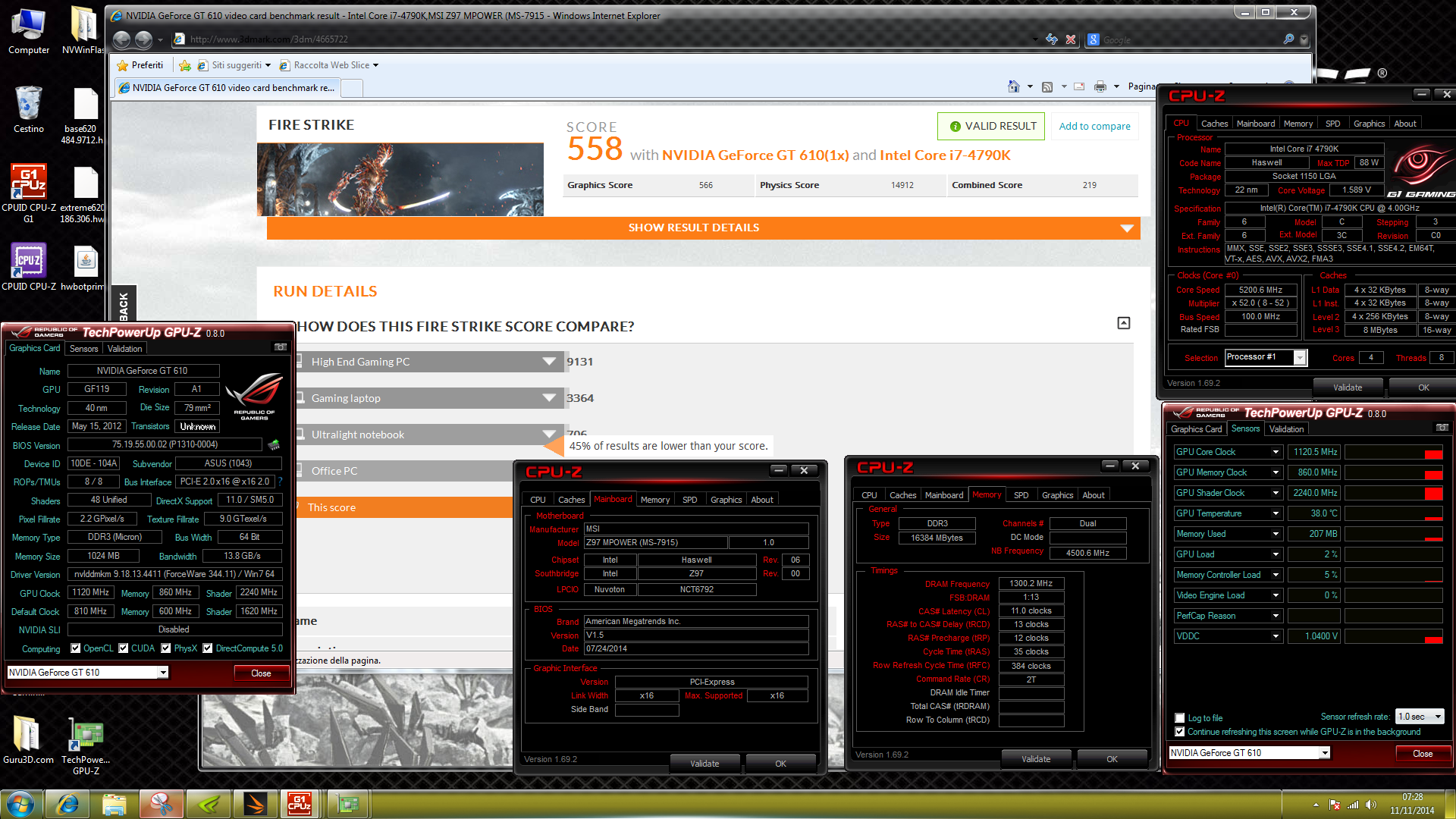Click the Windows Start orb
This screenshot has height=819, width=1456.
(x=20, y=804)
